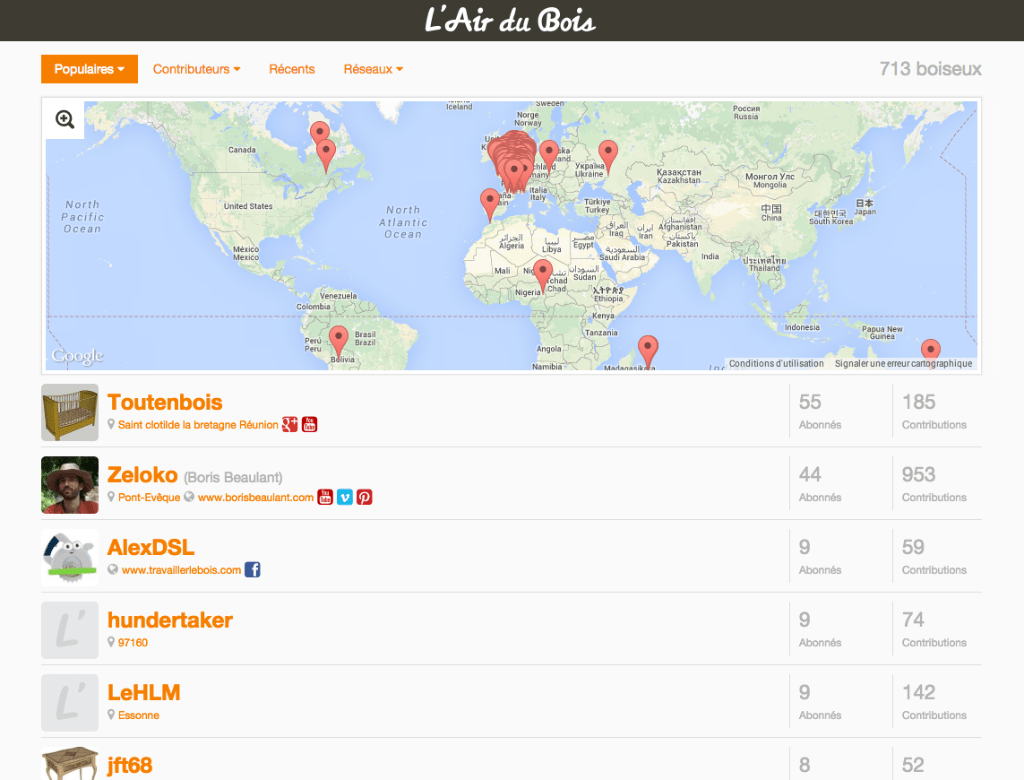The image size is (1024, 780).
Task: Expand the Réseaux dropdown menu
Action: [x=374, y=69]
